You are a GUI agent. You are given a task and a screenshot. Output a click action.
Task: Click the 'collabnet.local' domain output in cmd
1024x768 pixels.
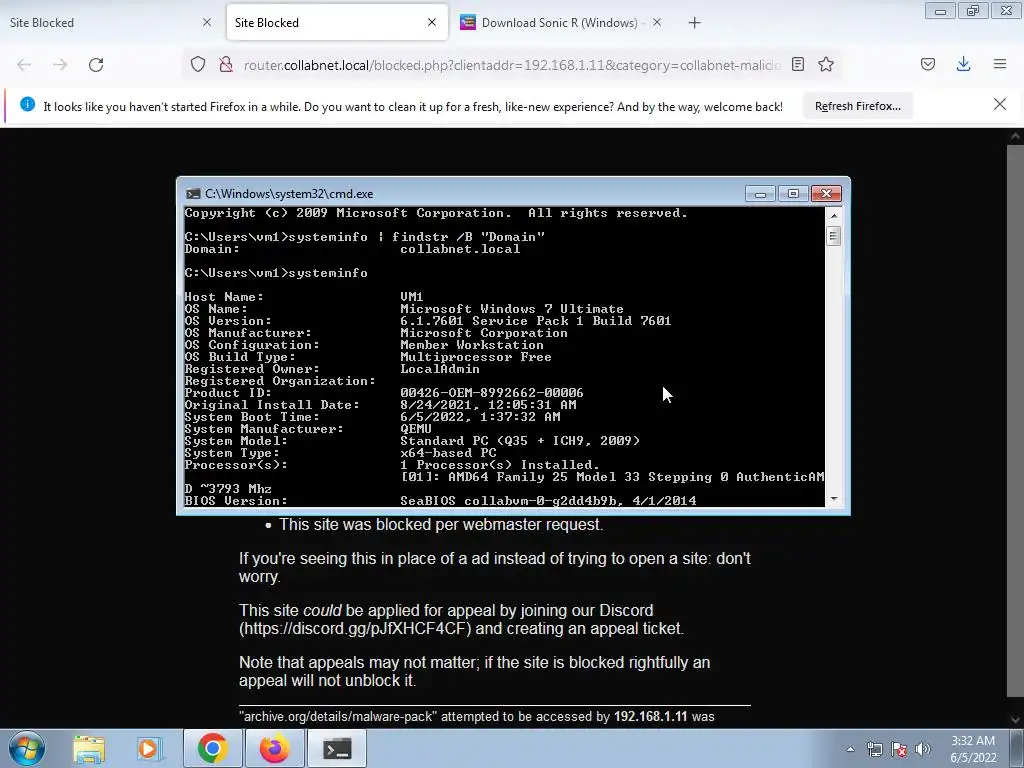click(460, 249)
